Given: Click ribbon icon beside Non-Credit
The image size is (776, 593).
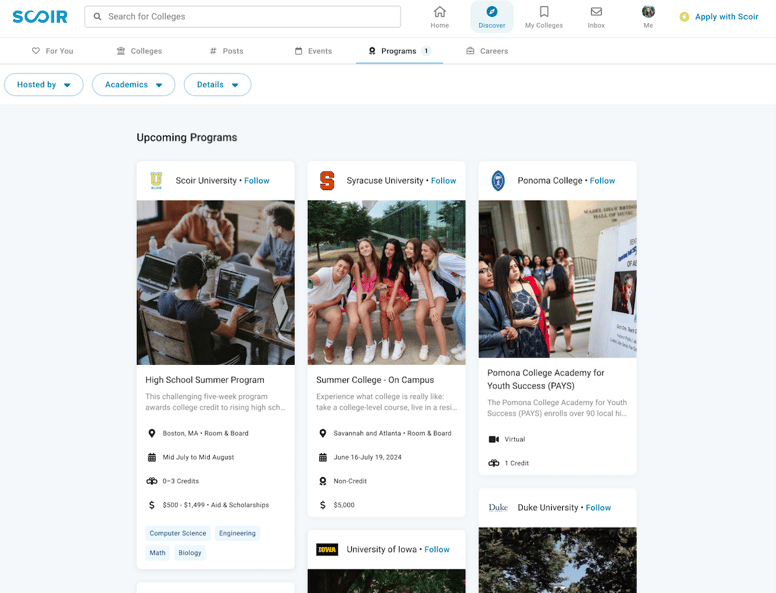Looking at the screenshot, I should coord(323,481).
